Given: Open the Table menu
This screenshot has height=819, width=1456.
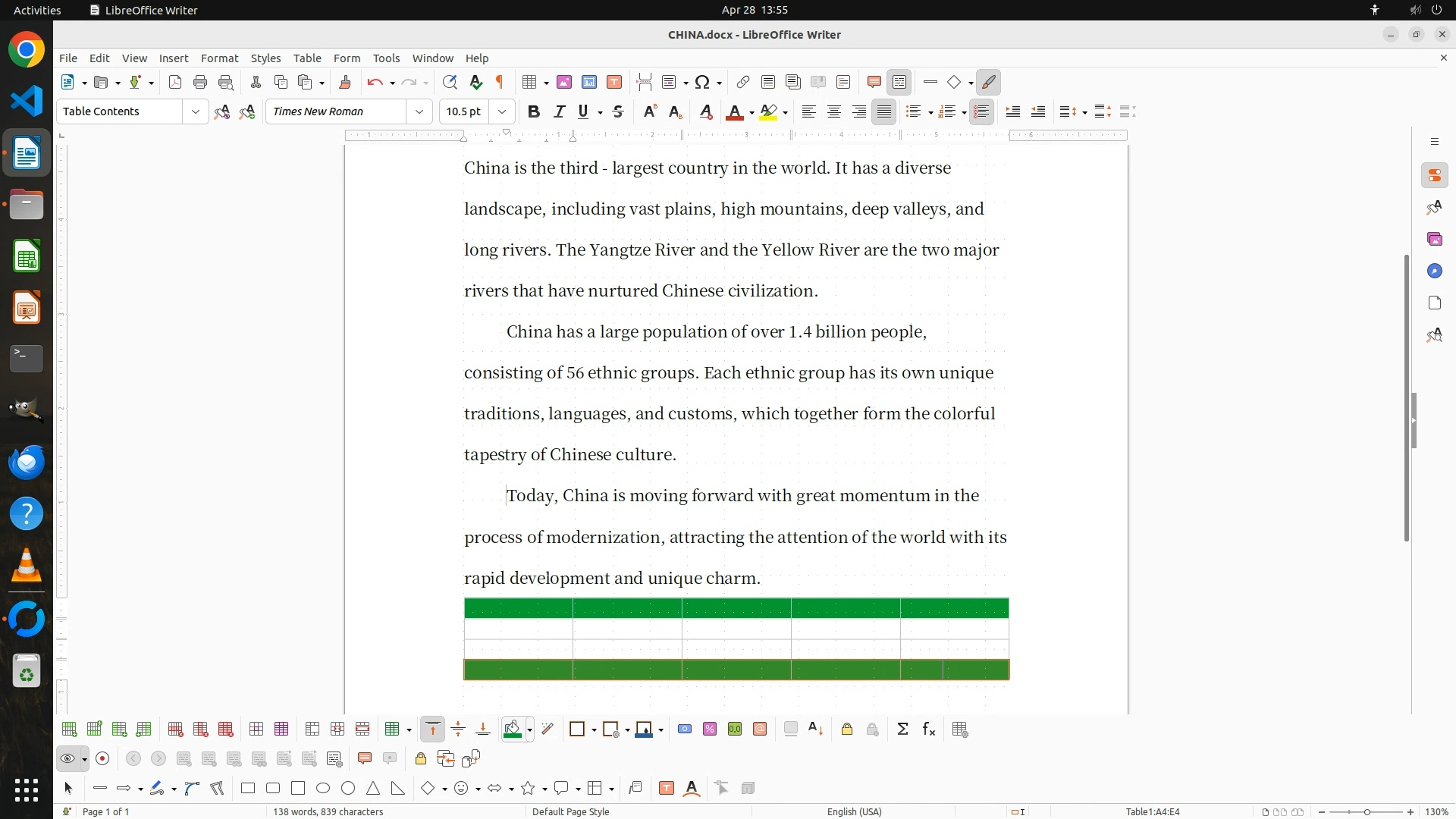Looking at the screenshot, I should coord(307,58).
